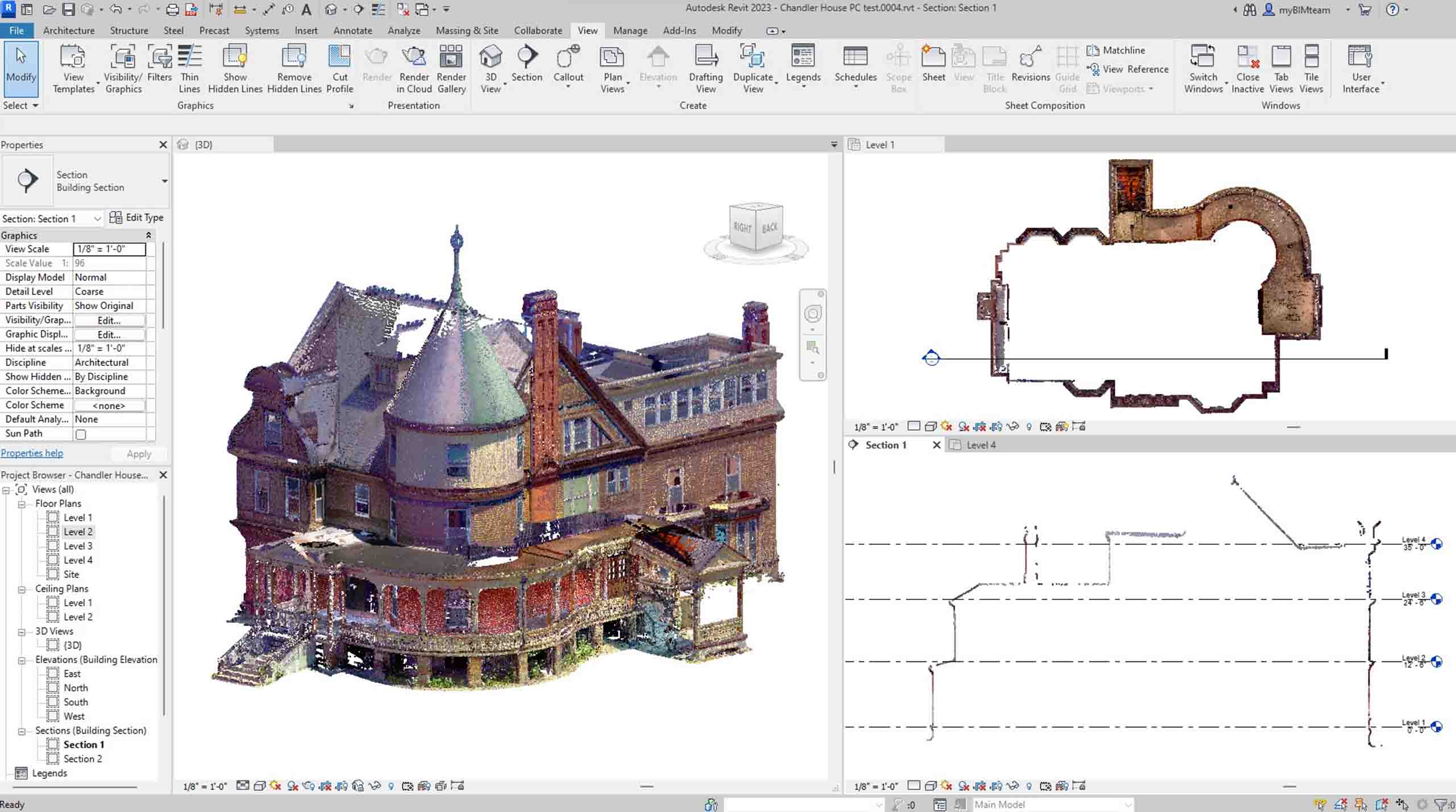This screenshot has height=812, width=1456.
Task: Enable the Sun Path checkbox
Action: point(81,434)
